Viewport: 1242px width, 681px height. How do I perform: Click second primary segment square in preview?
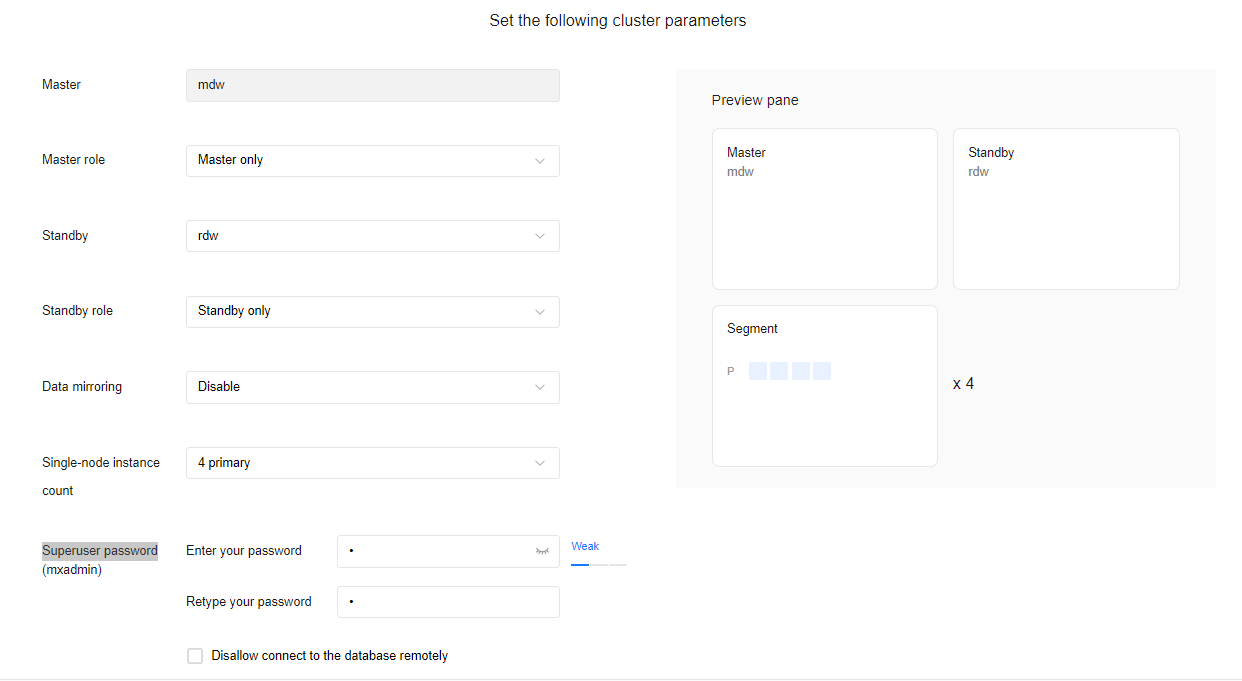coord(779,371)
